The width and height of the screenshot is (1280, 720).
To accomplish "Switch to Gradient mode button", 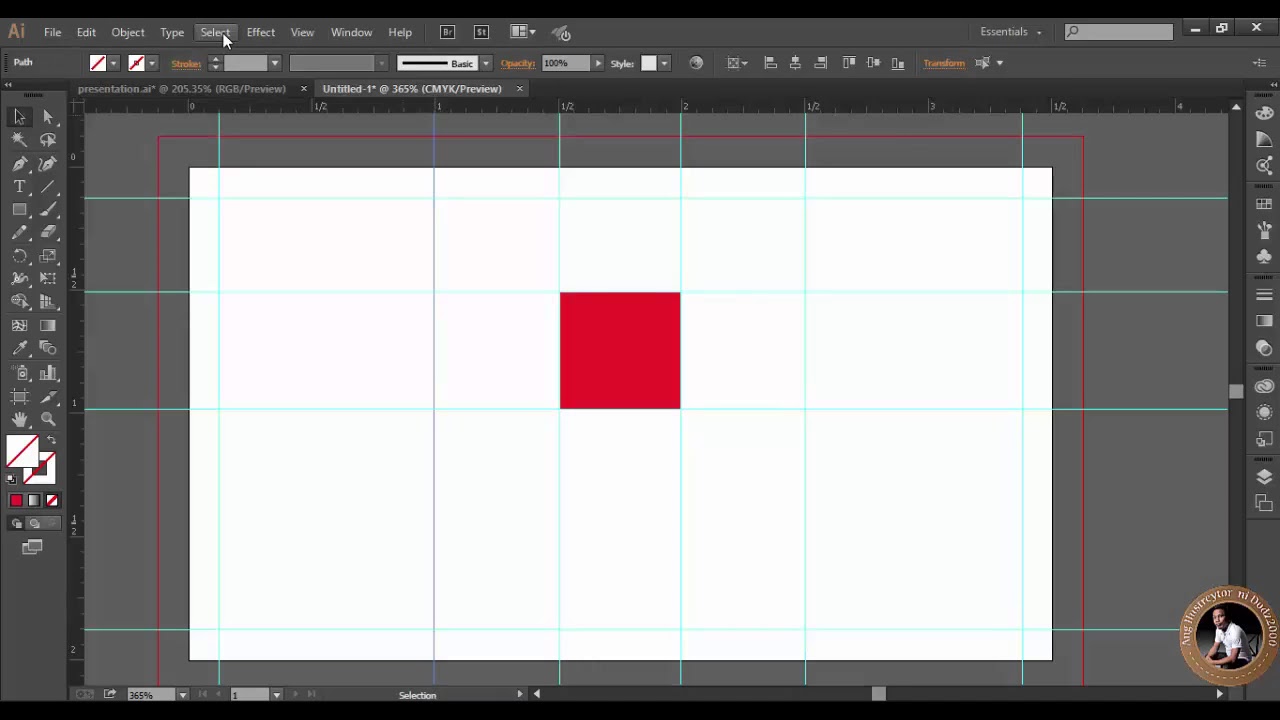I will 34,501.
